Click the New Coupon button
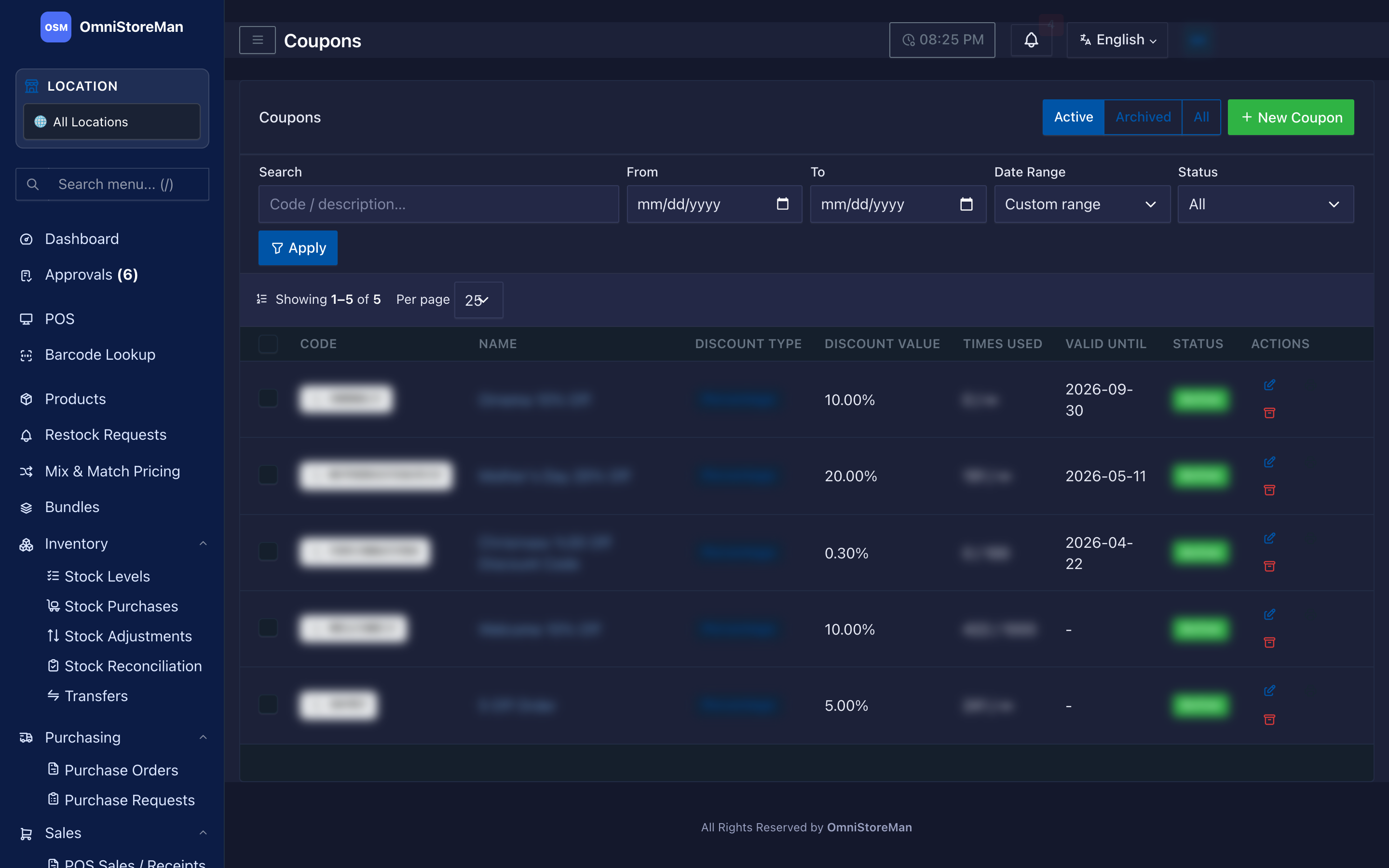Viewport: 1389px width, 868px height. pos(1290,117)
